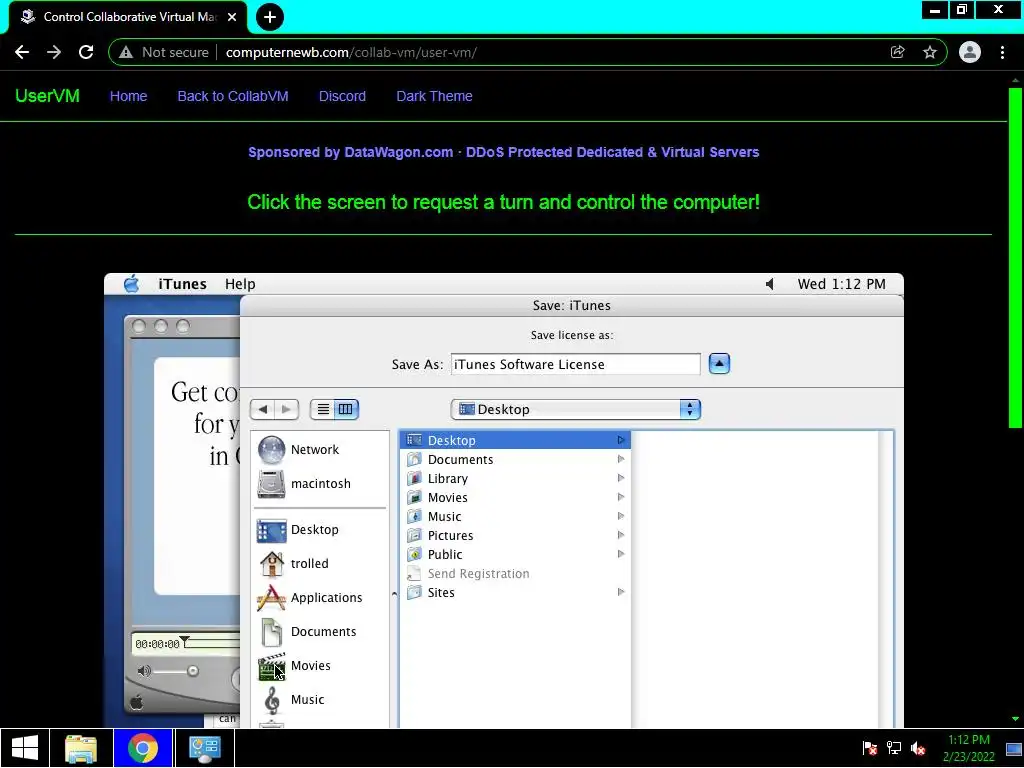Open File Explorer from the taskbar
Image resolution: width=1024 pixels, height=768 pixels.
(81, 748)
